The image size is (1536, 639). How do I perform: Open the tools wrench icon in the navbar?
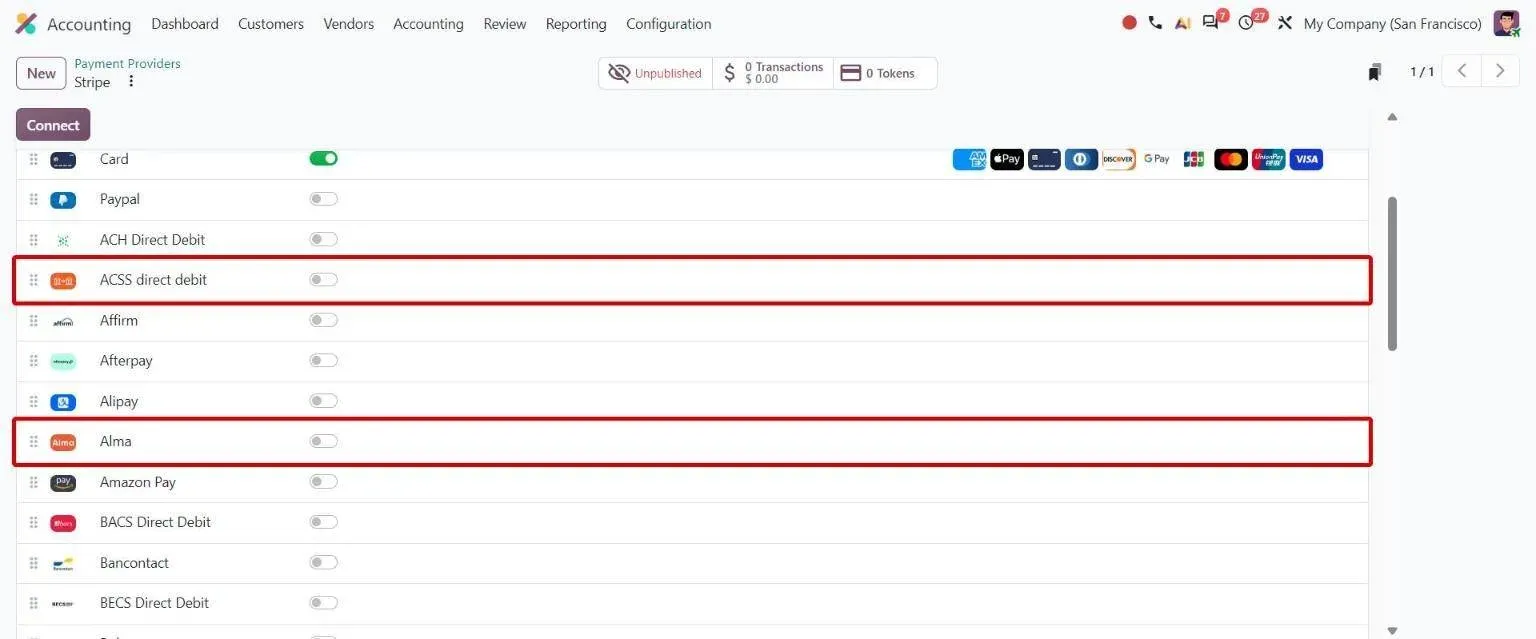1285,23
